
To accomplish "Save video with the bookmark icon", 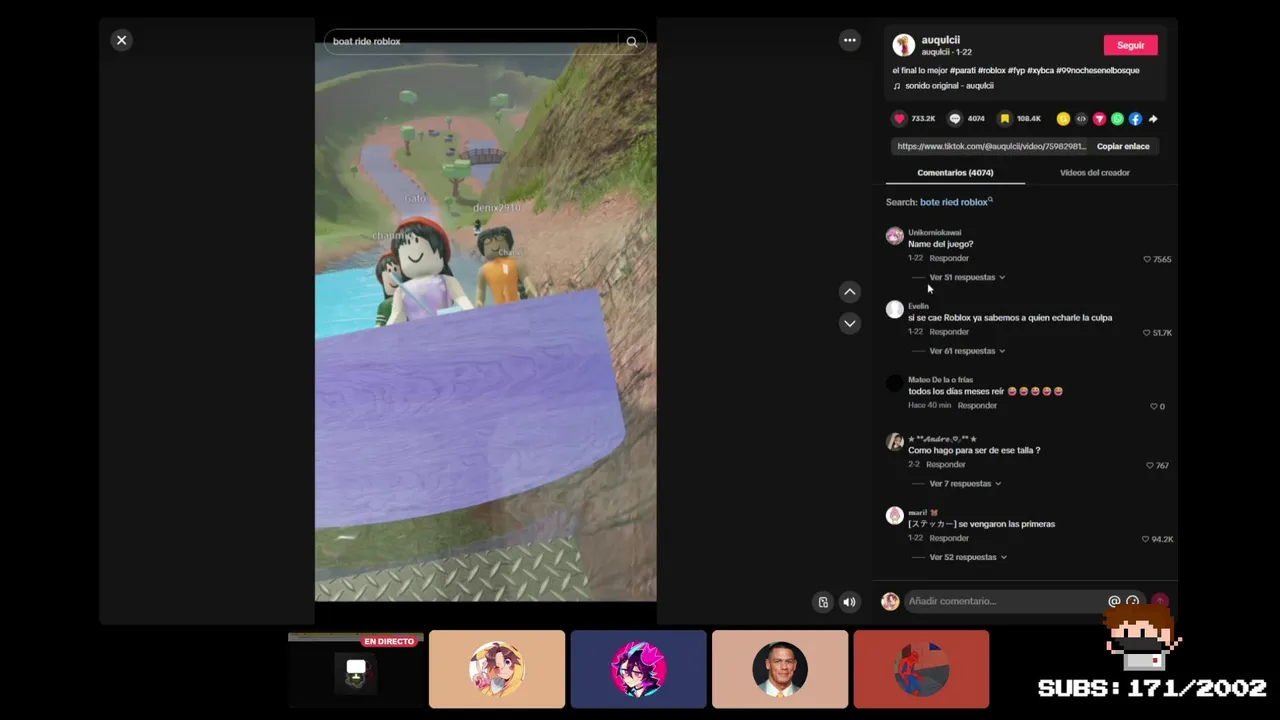I will [x=1005, y=119].
